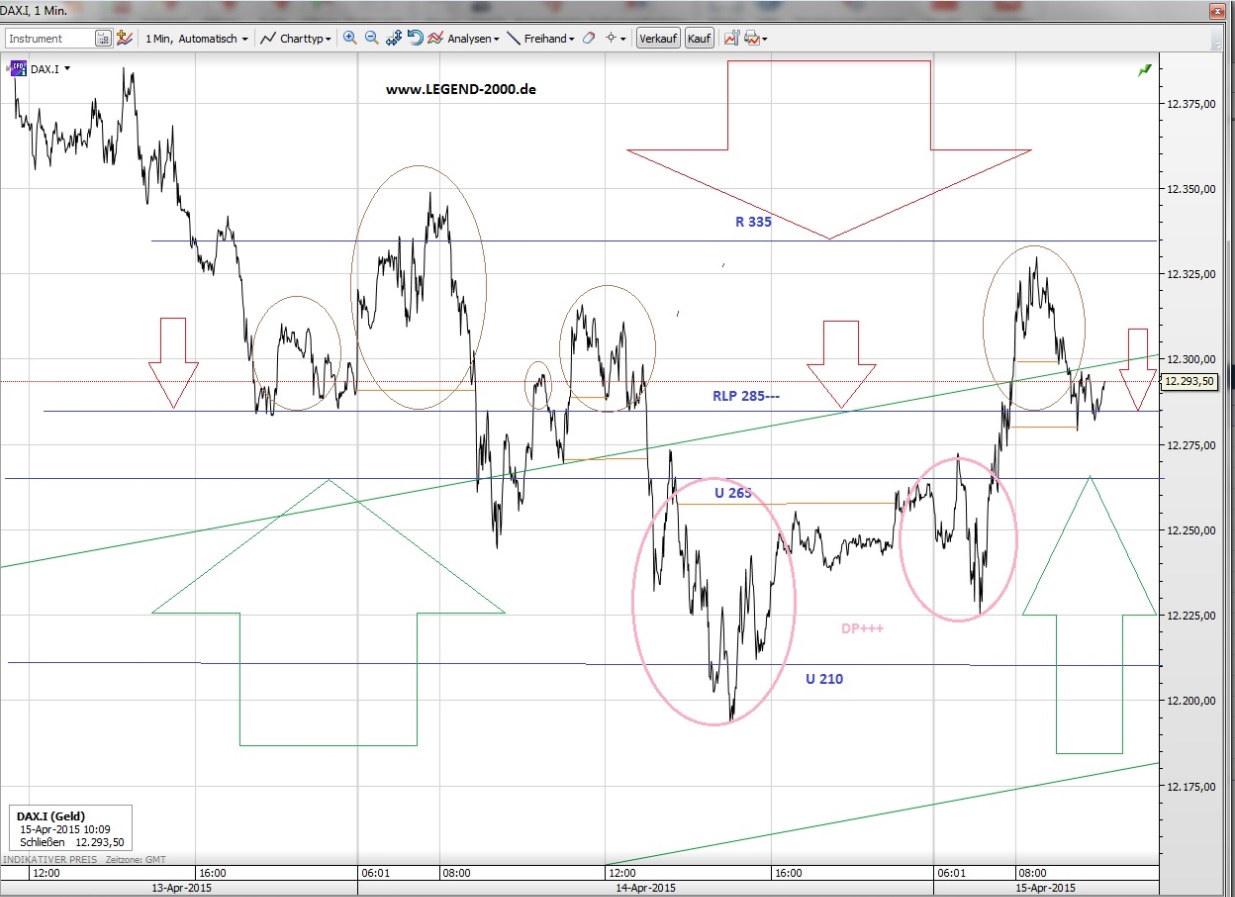Expand the DAX.I series dropdown
The width and height of the screenshot is (1235, 897).
coord(67,69)
